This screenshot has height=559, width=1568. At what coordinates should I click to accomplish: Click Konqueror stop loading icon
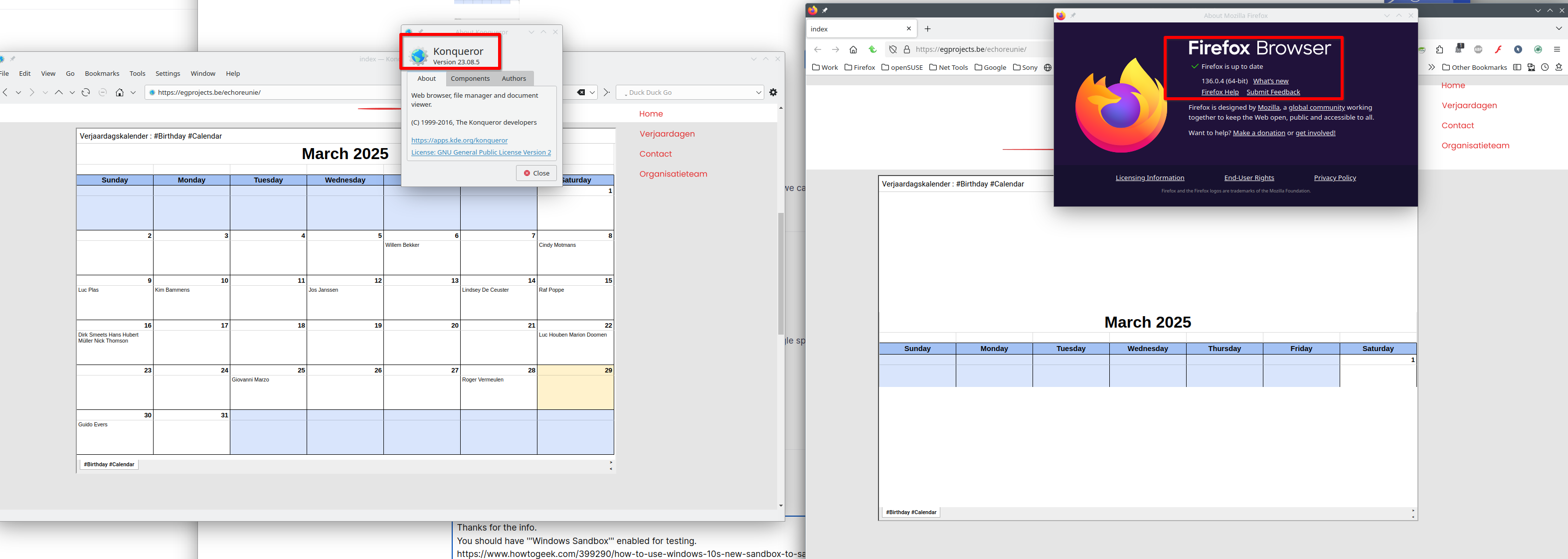103,93
